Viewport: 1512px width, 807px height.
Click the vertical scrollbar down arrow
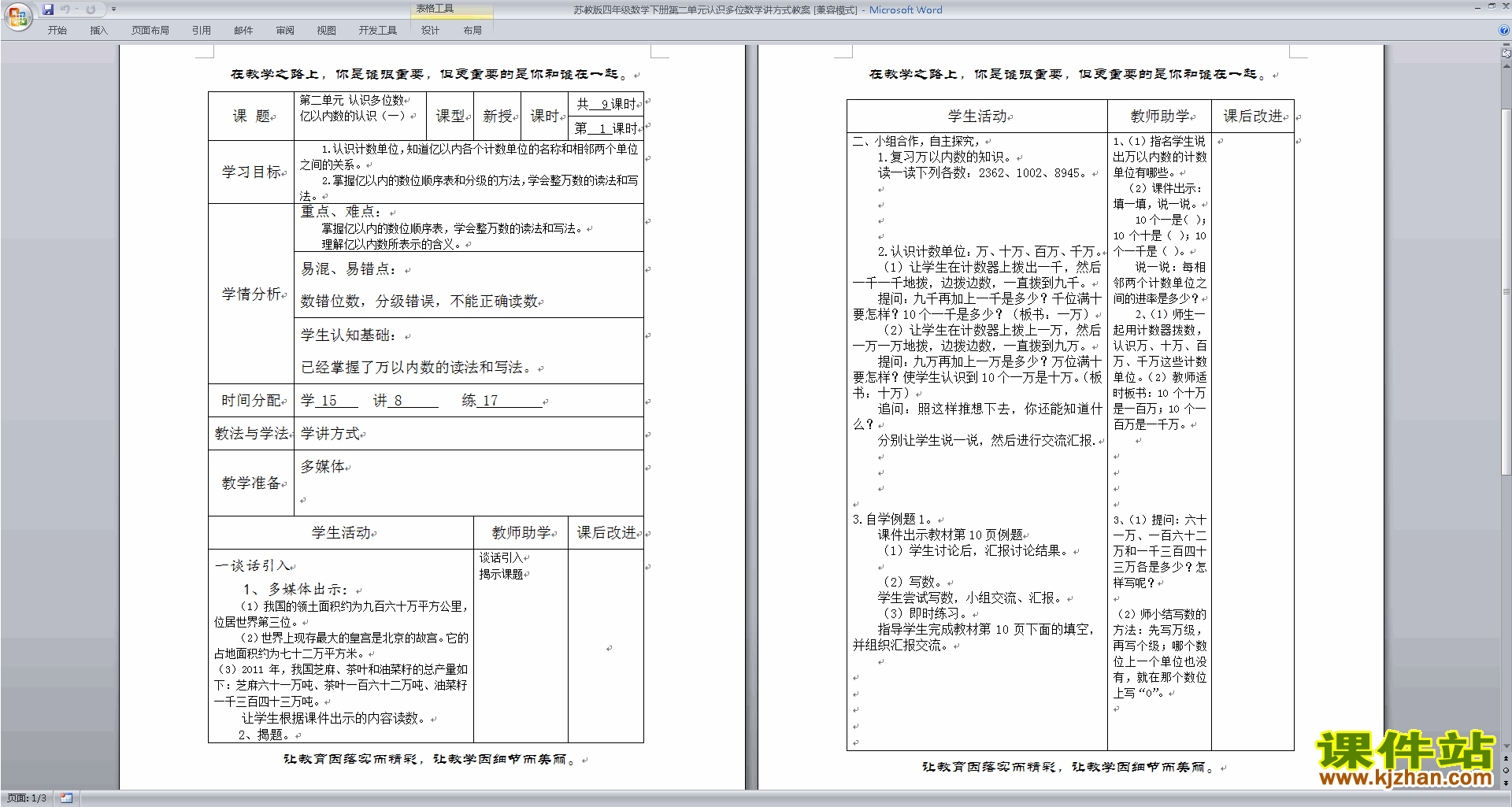pos(1506,746)
